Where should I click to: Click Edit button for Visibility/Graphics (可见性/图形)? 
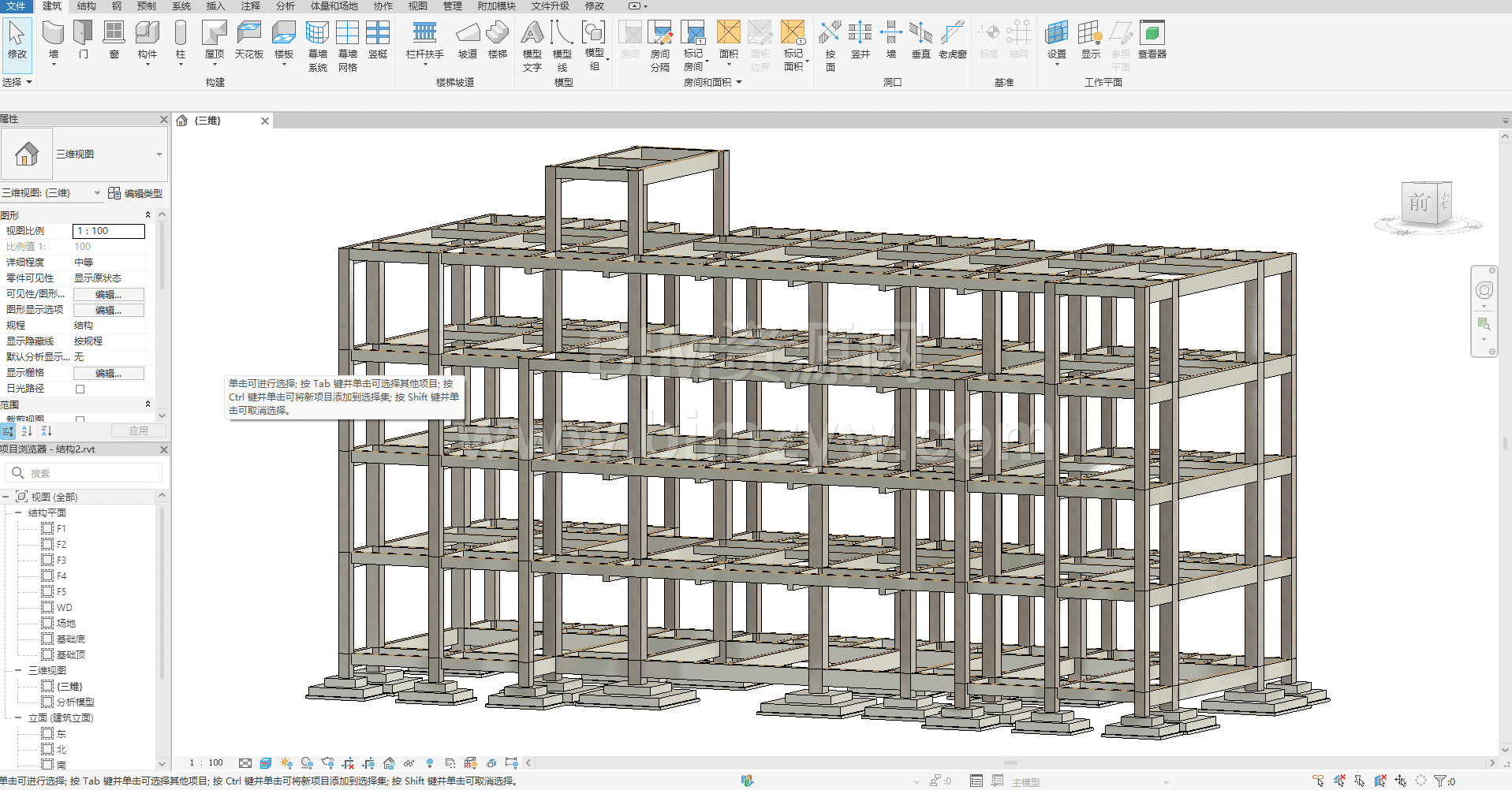[x=108, y=294]
